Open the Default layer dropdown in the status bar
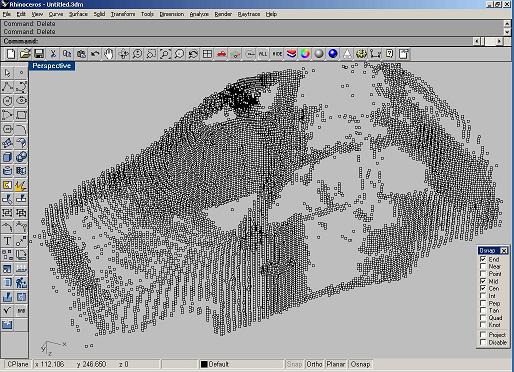 (241, 364)
